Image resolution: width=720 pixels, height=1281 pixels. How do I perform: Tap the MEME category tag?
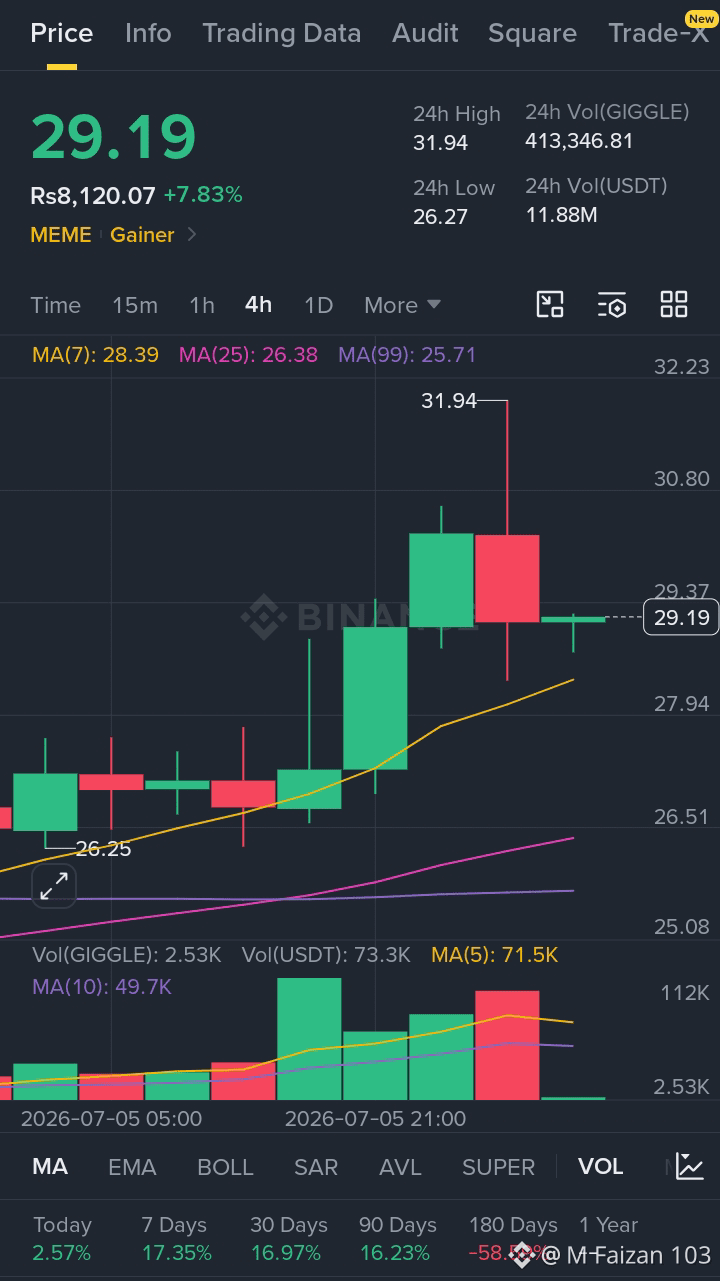click(x=61, y=235)
